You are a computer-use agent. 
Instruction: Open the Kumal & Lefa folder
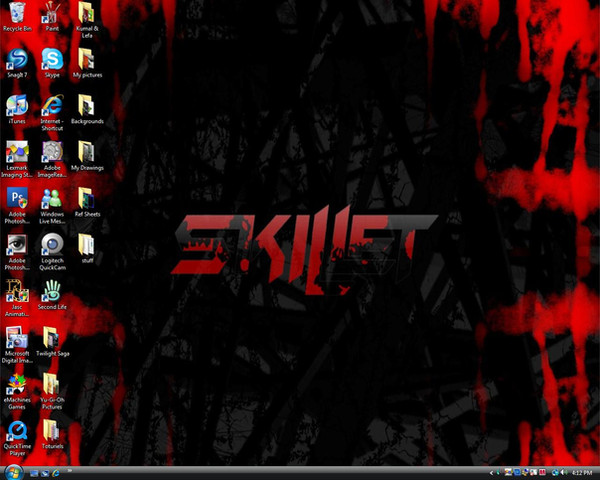click(x=87, y=20)
